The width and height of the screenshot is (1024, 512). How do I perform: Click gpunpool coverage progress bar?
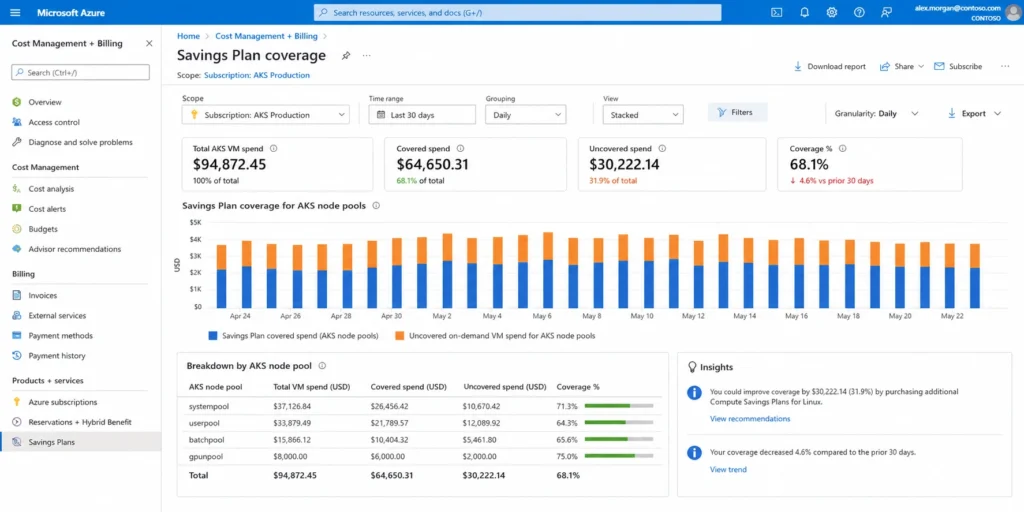(x=619, y=456)
